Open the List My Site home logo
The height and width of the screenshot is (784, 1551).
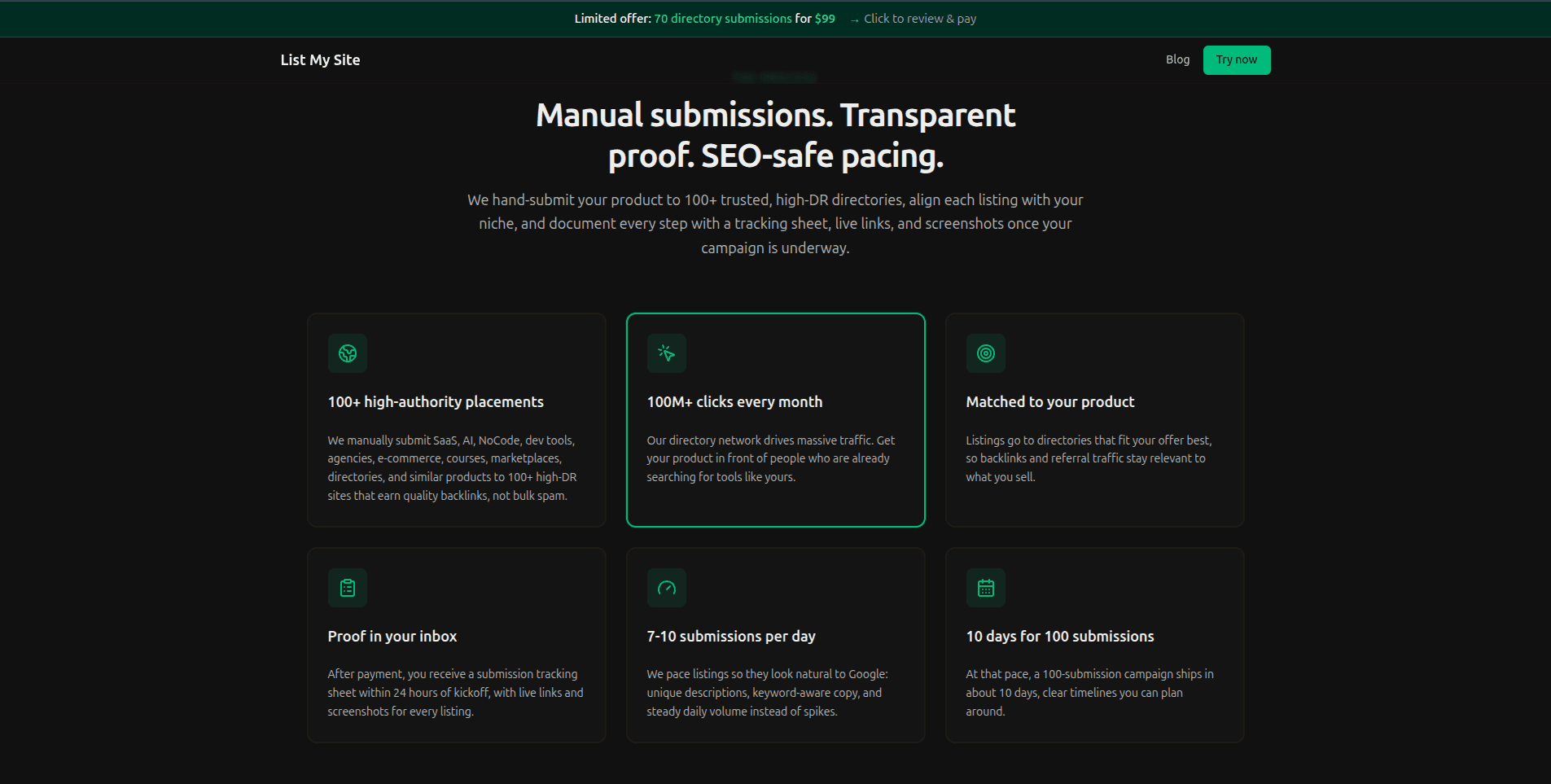tap(320, 59)
